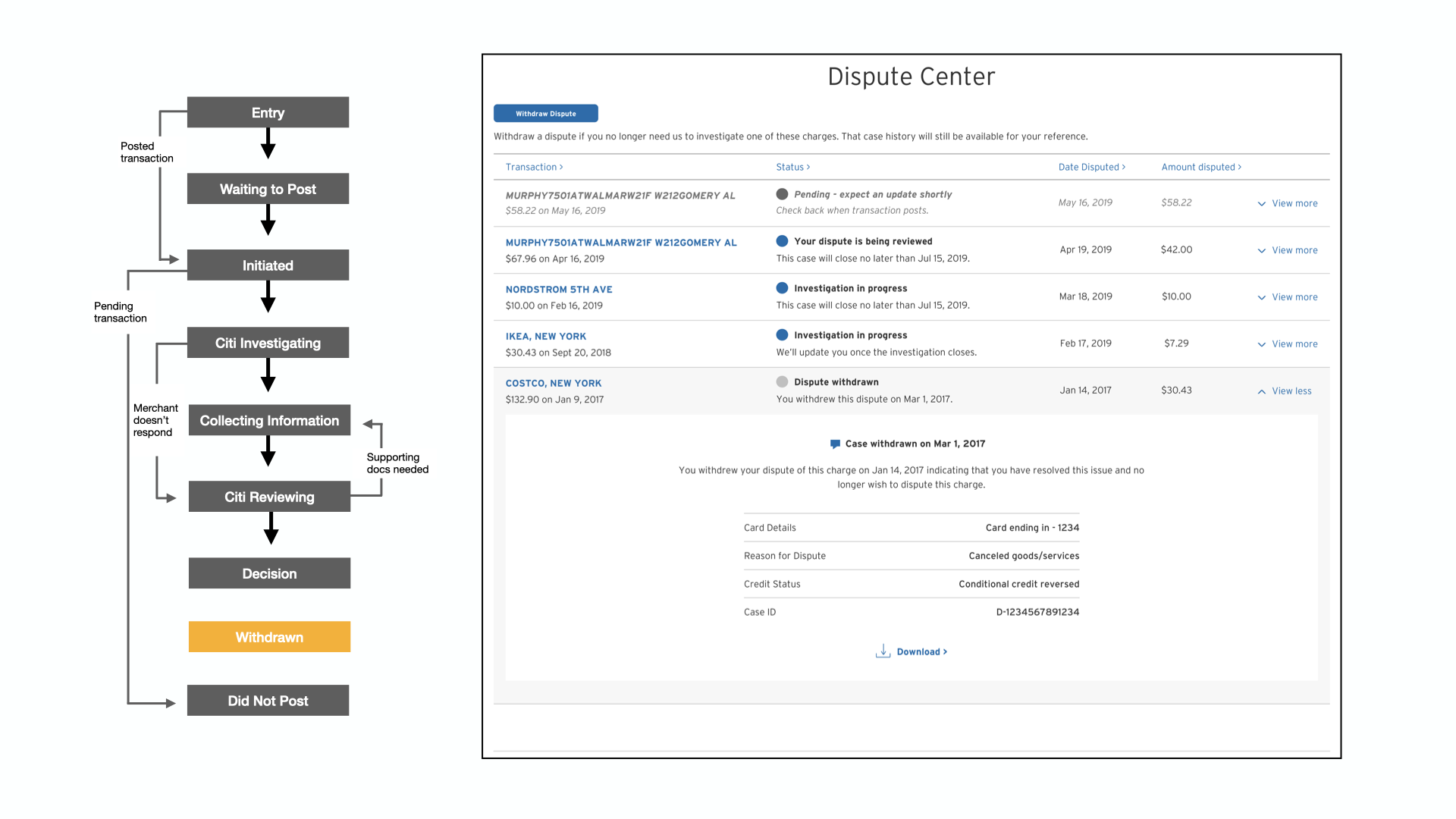Expand View more on $42.00 dispute
The width and height of the screenshot is (1456, 819).
click(1288, 250)
